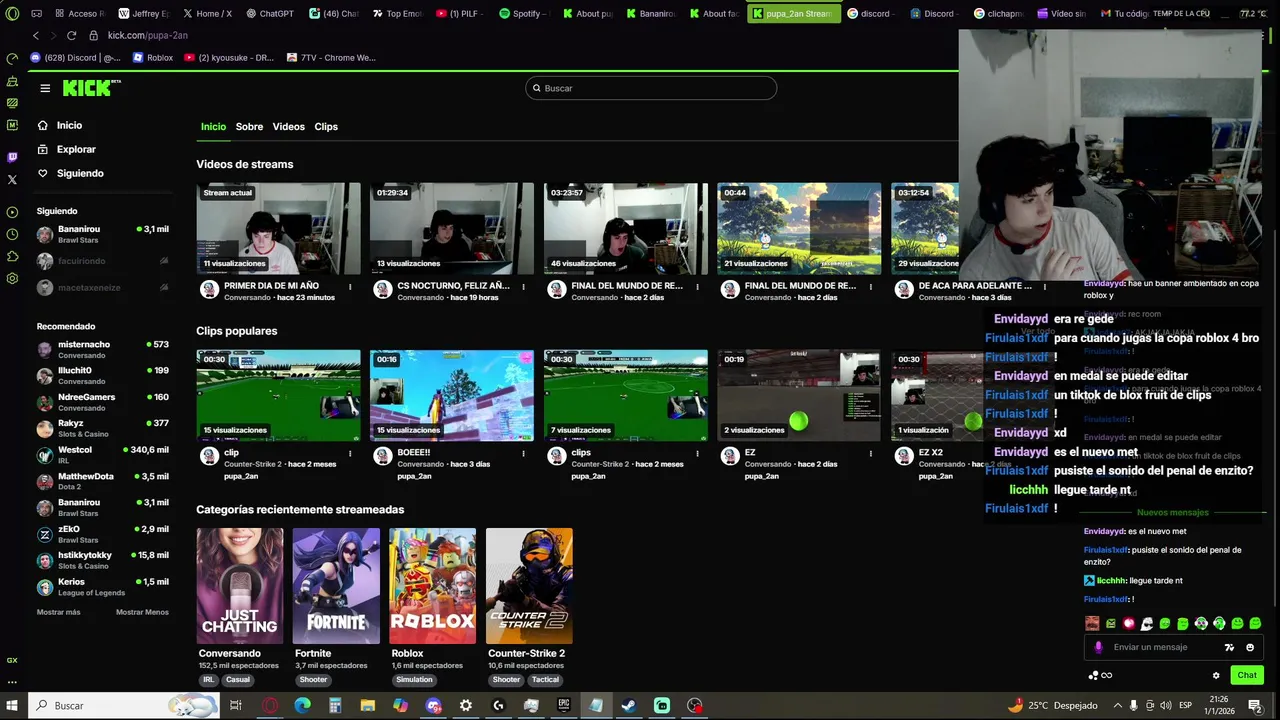Click the zEkO avatar in Recomendado
Viewport: 1280px width, 720px height.
45,534
